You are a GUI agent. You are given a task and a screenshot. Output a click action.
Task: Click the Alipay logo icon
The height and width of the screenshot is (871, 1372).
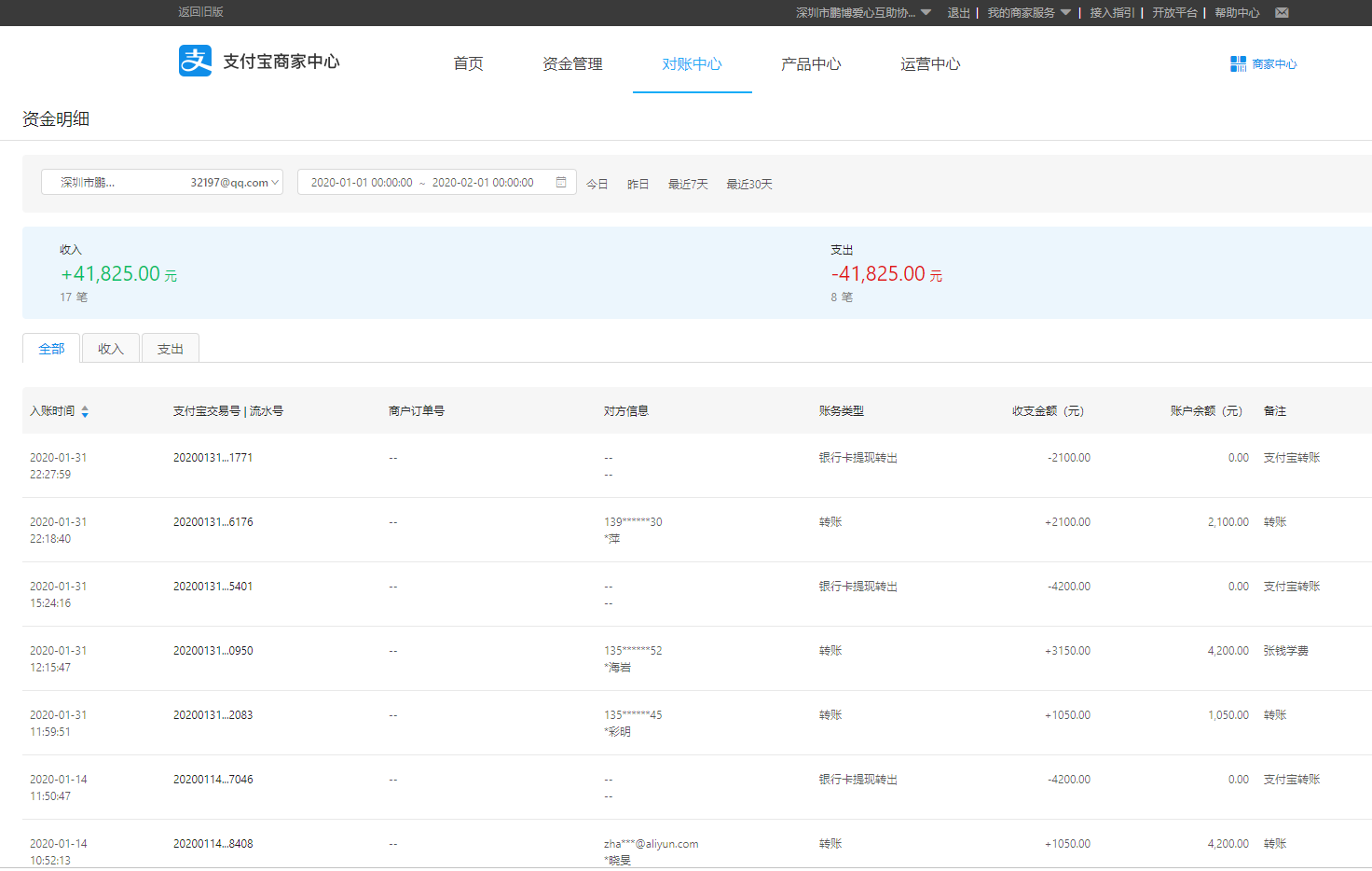click(195, 62)
